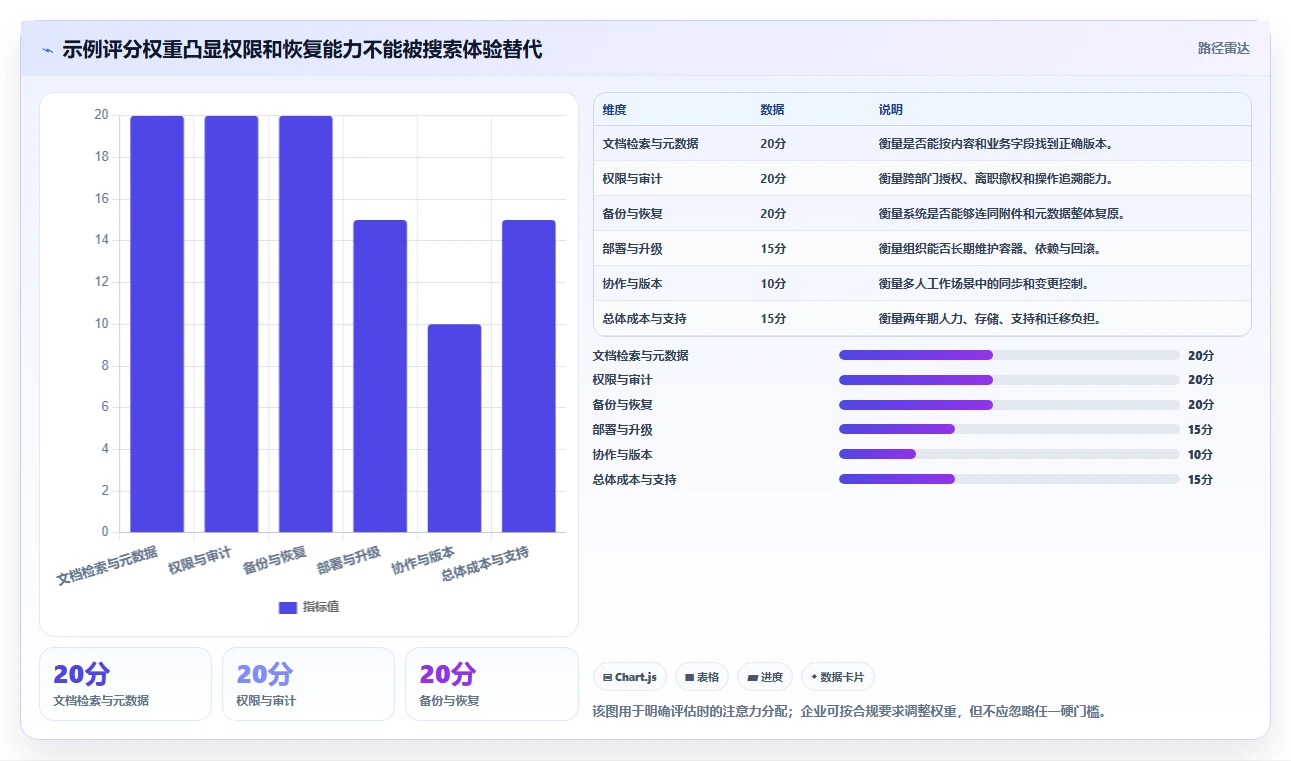The image size is (1291, 761).
Task: Select the 总体成本与支持 table cell
Action: pos(644,319)
